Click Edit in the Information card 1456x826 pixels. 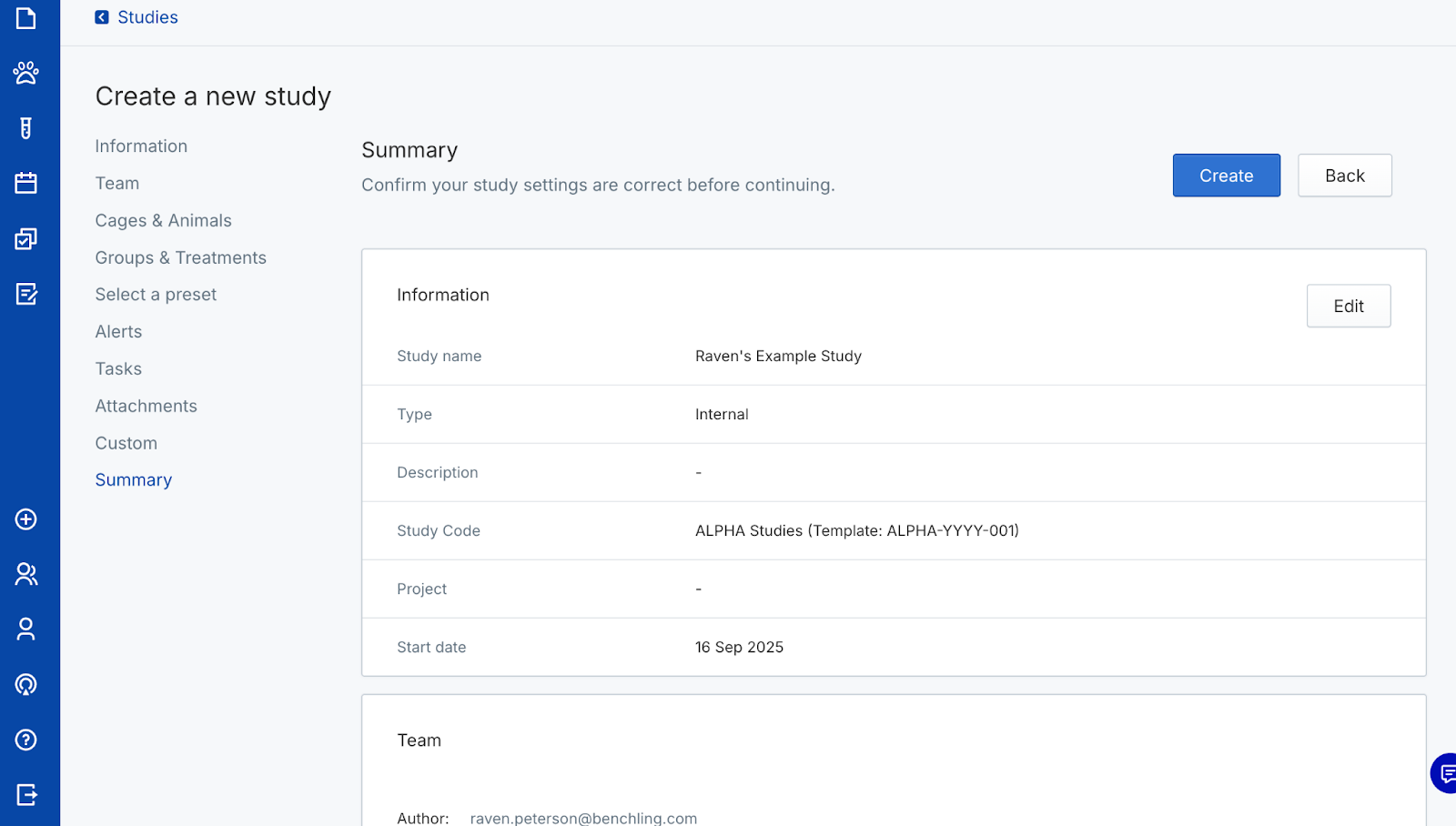point(1348,307)
